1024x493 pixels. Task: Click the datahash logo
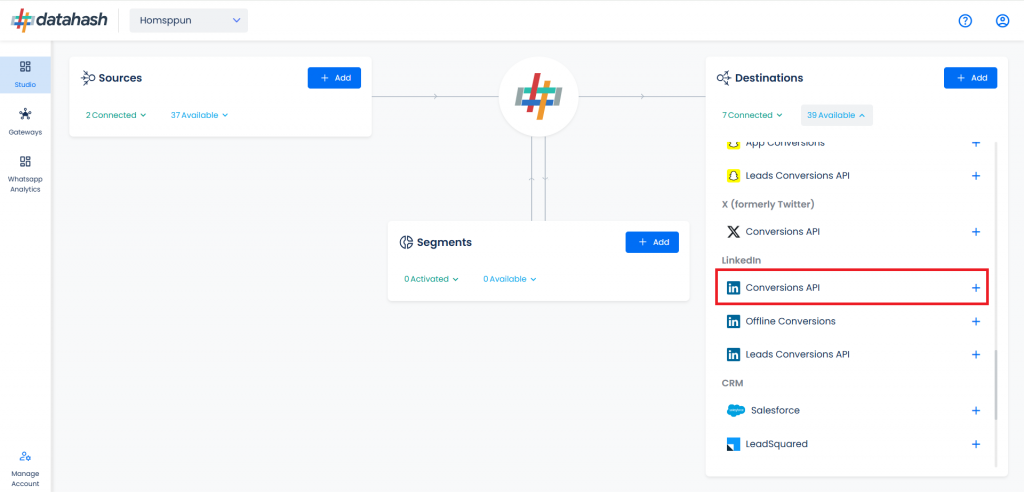(59, 20)
